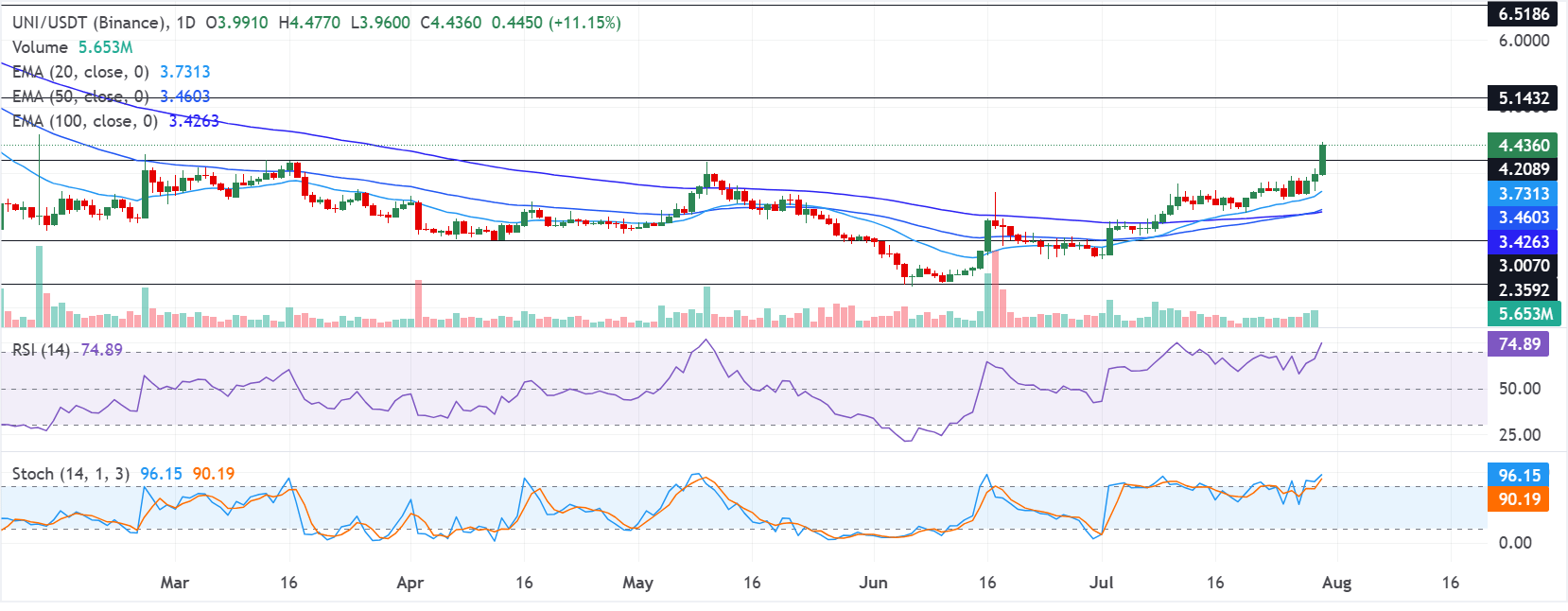Click the 4.2089 horizontal line price label
1568x611 pixels.
pos(1524,168)
